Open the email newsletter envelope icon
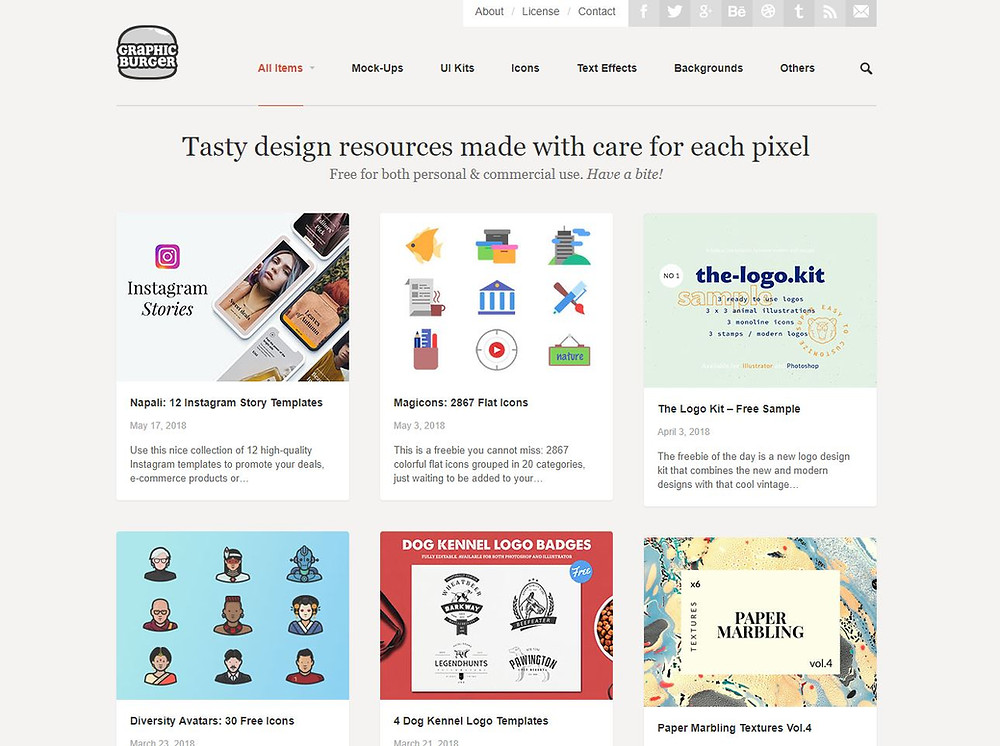The width and height of the screenshot is (1000, 746). 861,11
